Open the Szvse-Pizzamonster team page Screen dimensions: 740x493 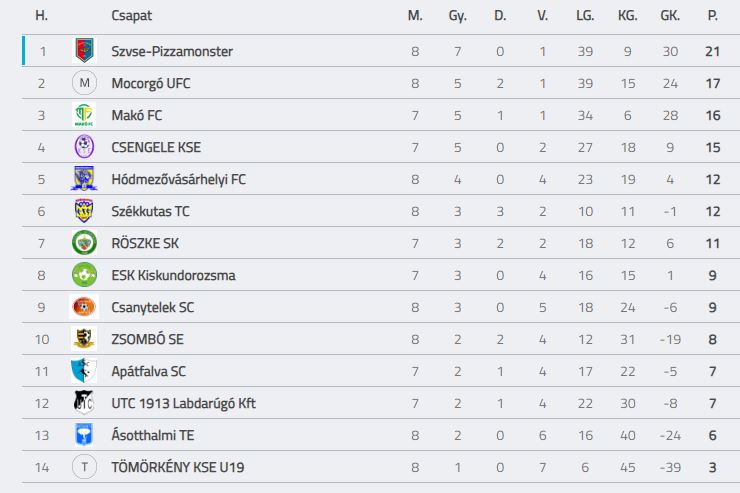[171, 51]
